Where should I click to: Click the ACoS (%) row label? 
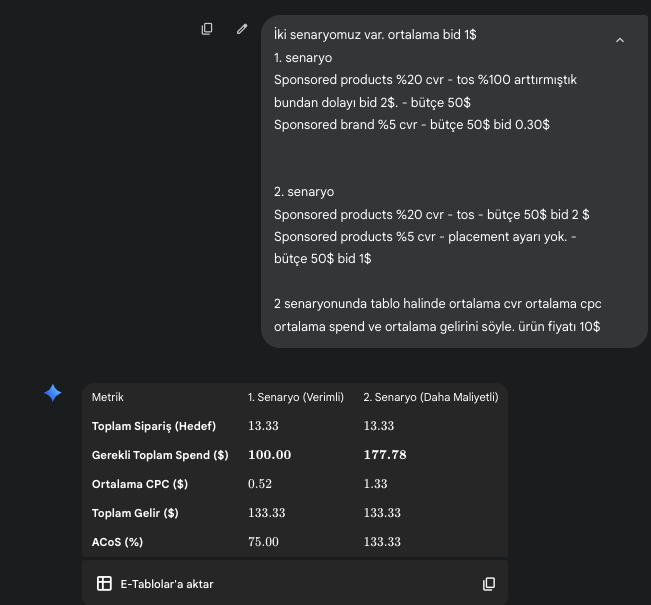coord(117,542)
